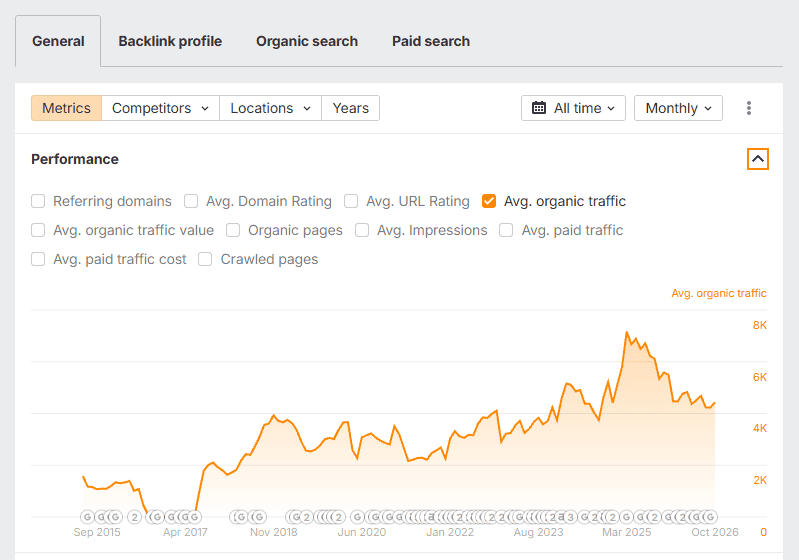
Task: Click the Performance section heading
Action: pyautogui.click(x=75, y=159)
